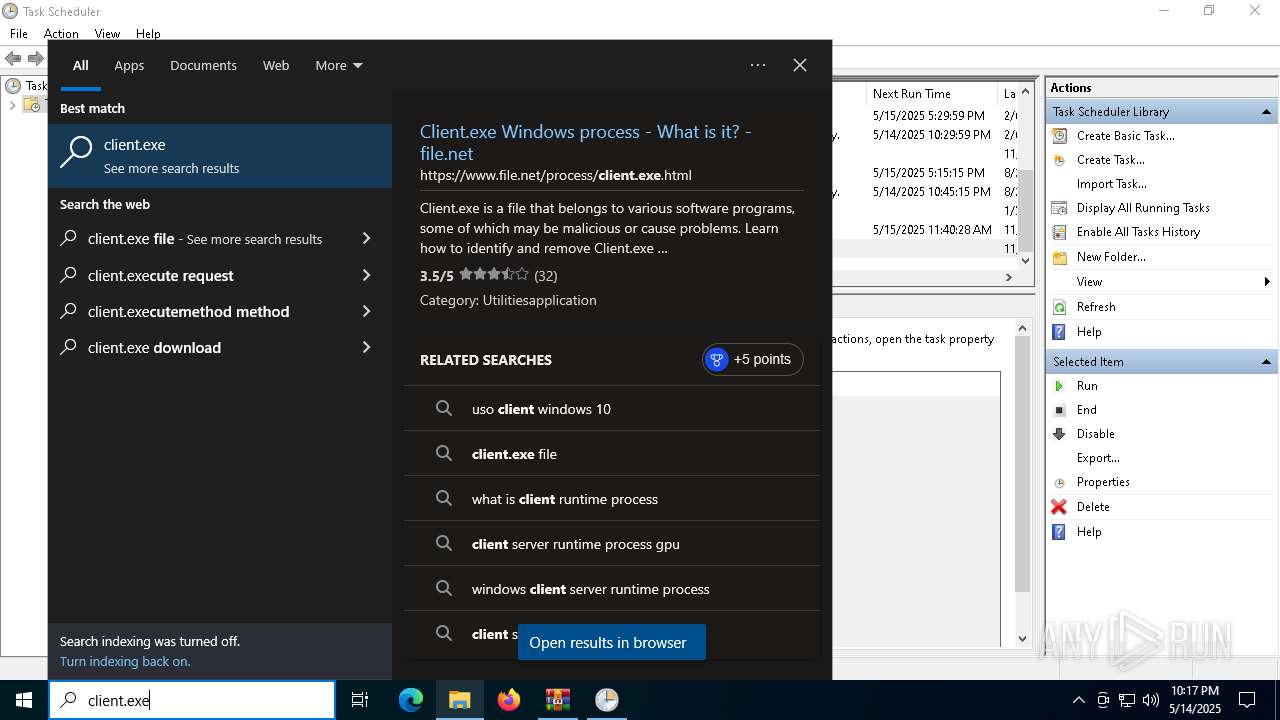Viewport: 1280px width, 720px height.
Task: Expand Task Scheduler Library tree node
Action: 12,105
